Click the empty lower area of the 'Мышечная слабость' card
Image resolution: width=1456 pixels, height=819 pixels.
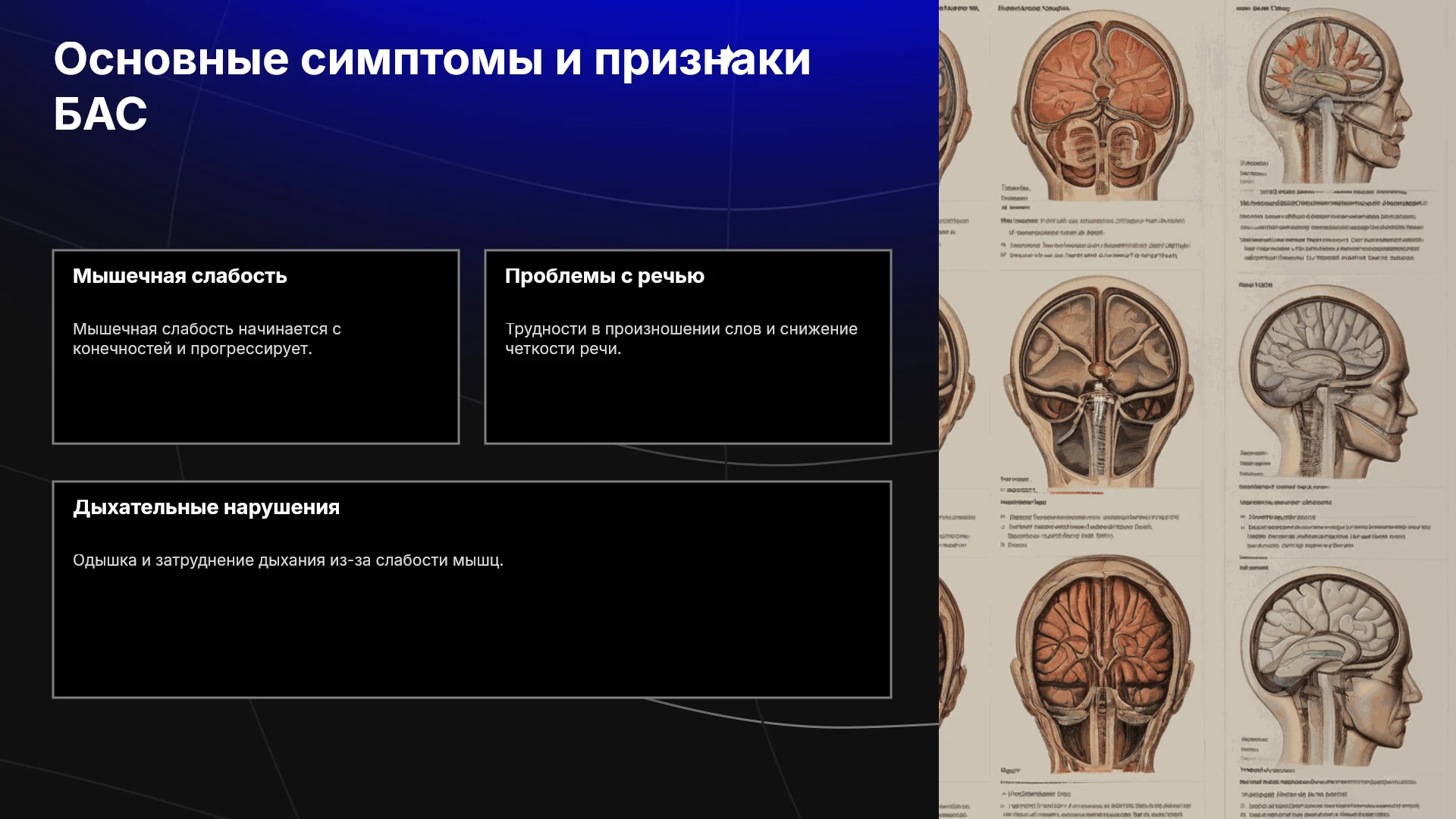(256, 400)
